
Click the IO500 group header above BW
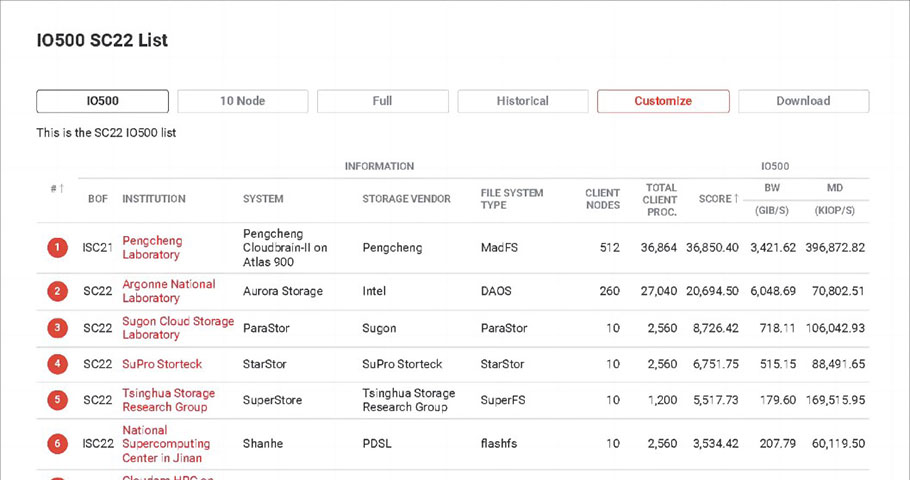pyautogui.click(x=775, y=166)
